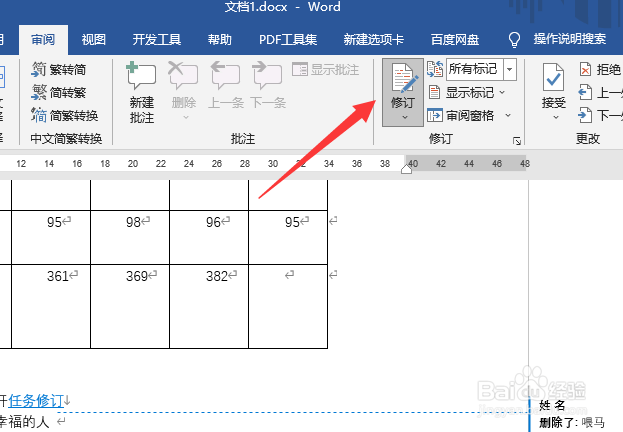The width and height of the screenshot is (623, 432).
Task: Click the Delete comment (删除) icon
Action: tap(183, 76)
